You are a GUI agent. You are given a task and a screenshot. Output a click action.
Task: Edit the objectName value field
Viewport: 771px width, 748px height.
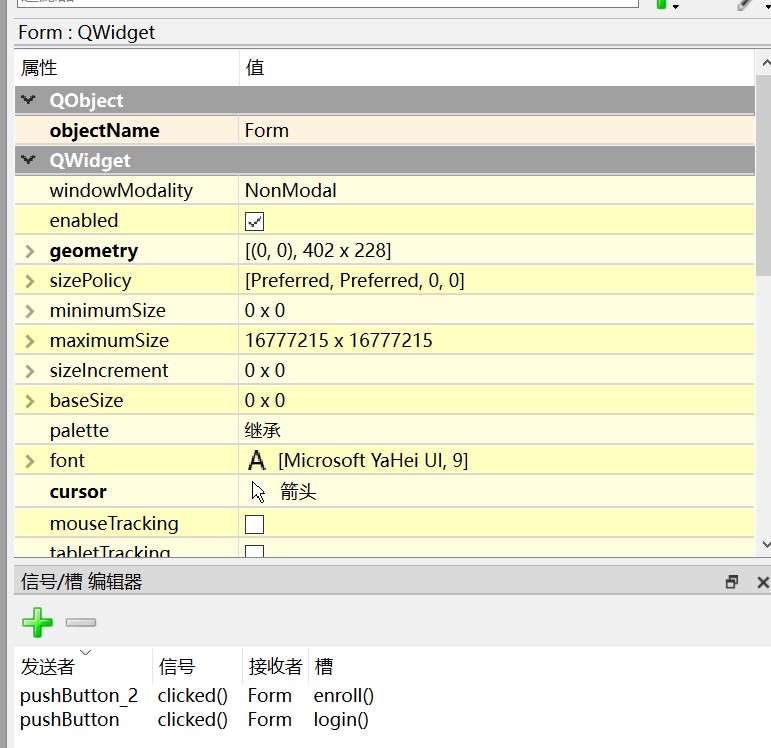495,130
